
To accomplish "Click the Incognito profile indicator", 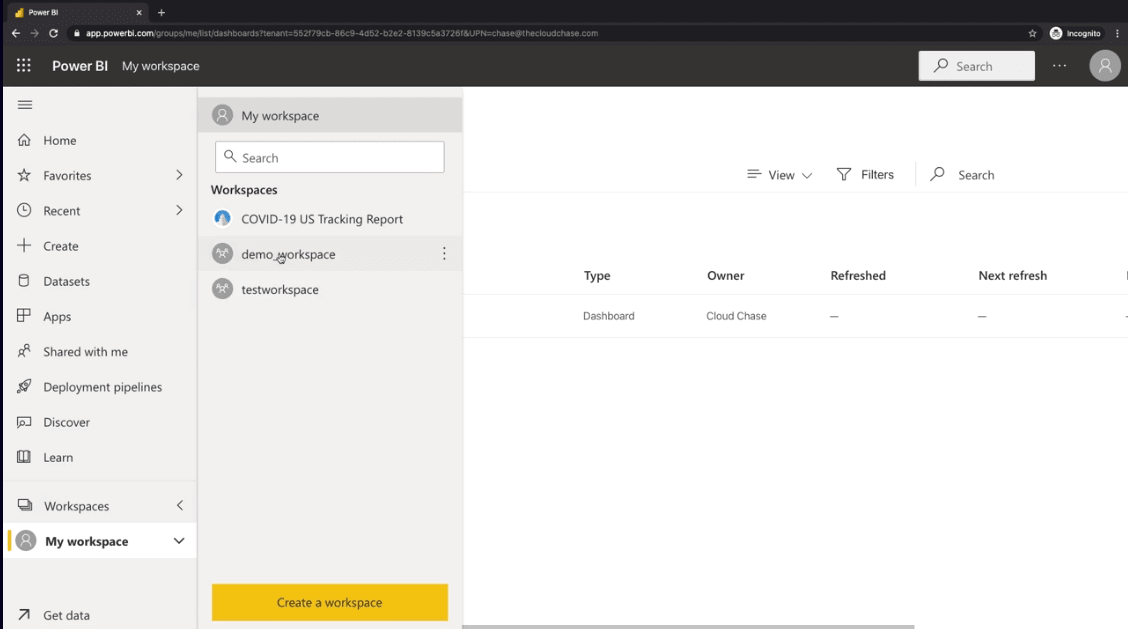I will pos(1075,33).
